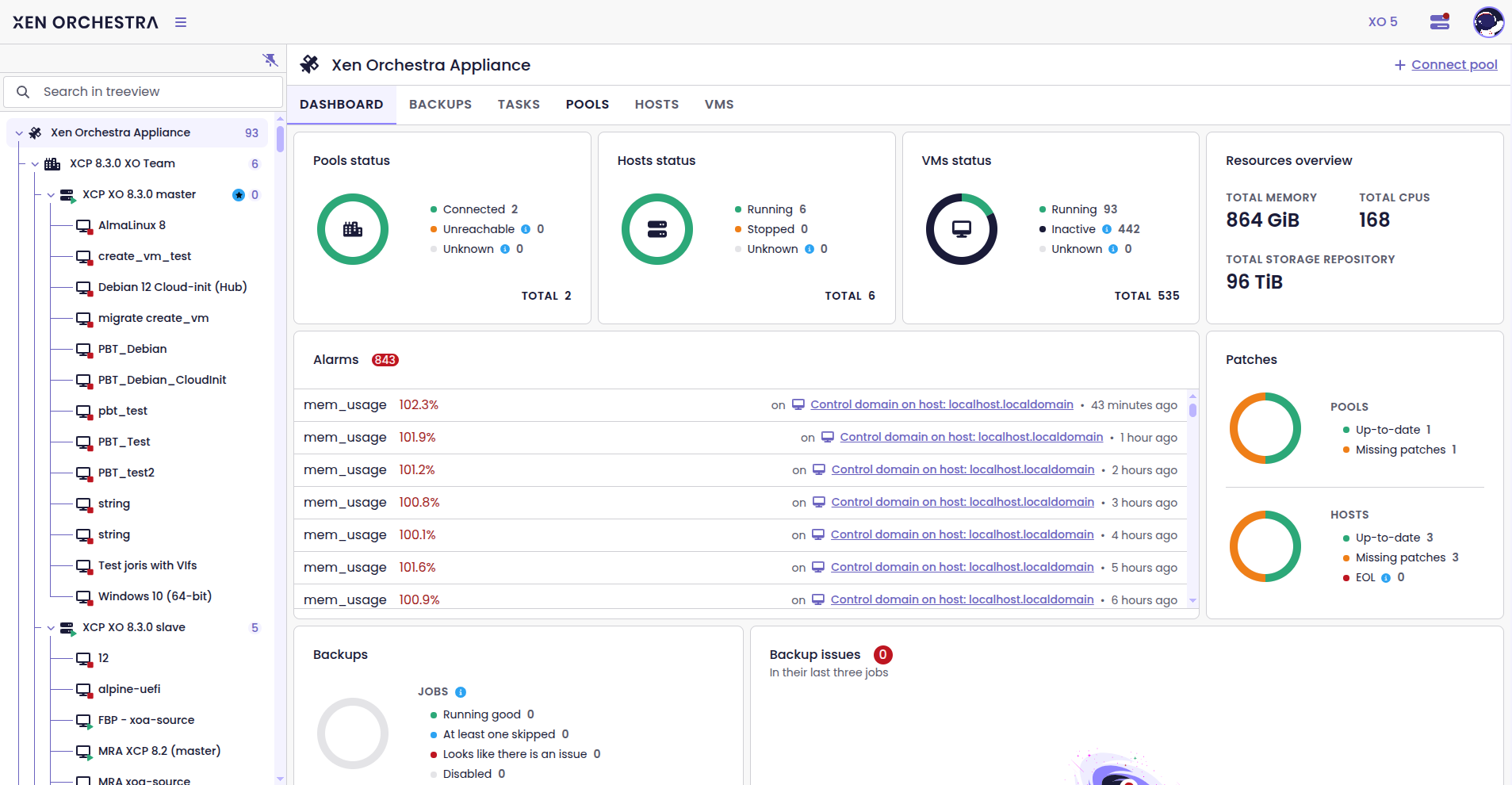Click info icon next to Unknown pools
The image size is (1512, 785).
pyautogui.click(x=505, y=249)
